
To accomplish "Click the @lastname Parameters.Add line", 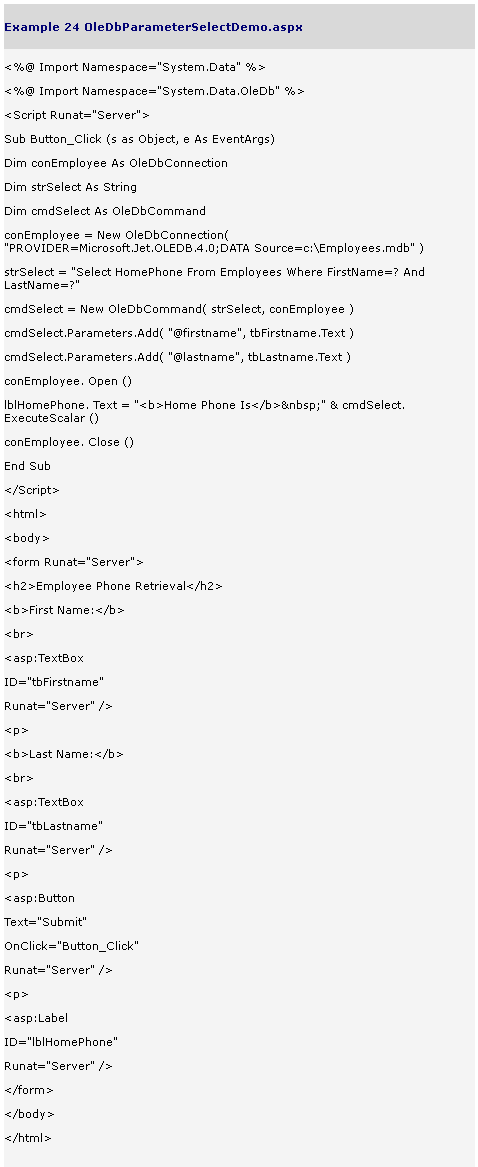I will coord(177,357).
